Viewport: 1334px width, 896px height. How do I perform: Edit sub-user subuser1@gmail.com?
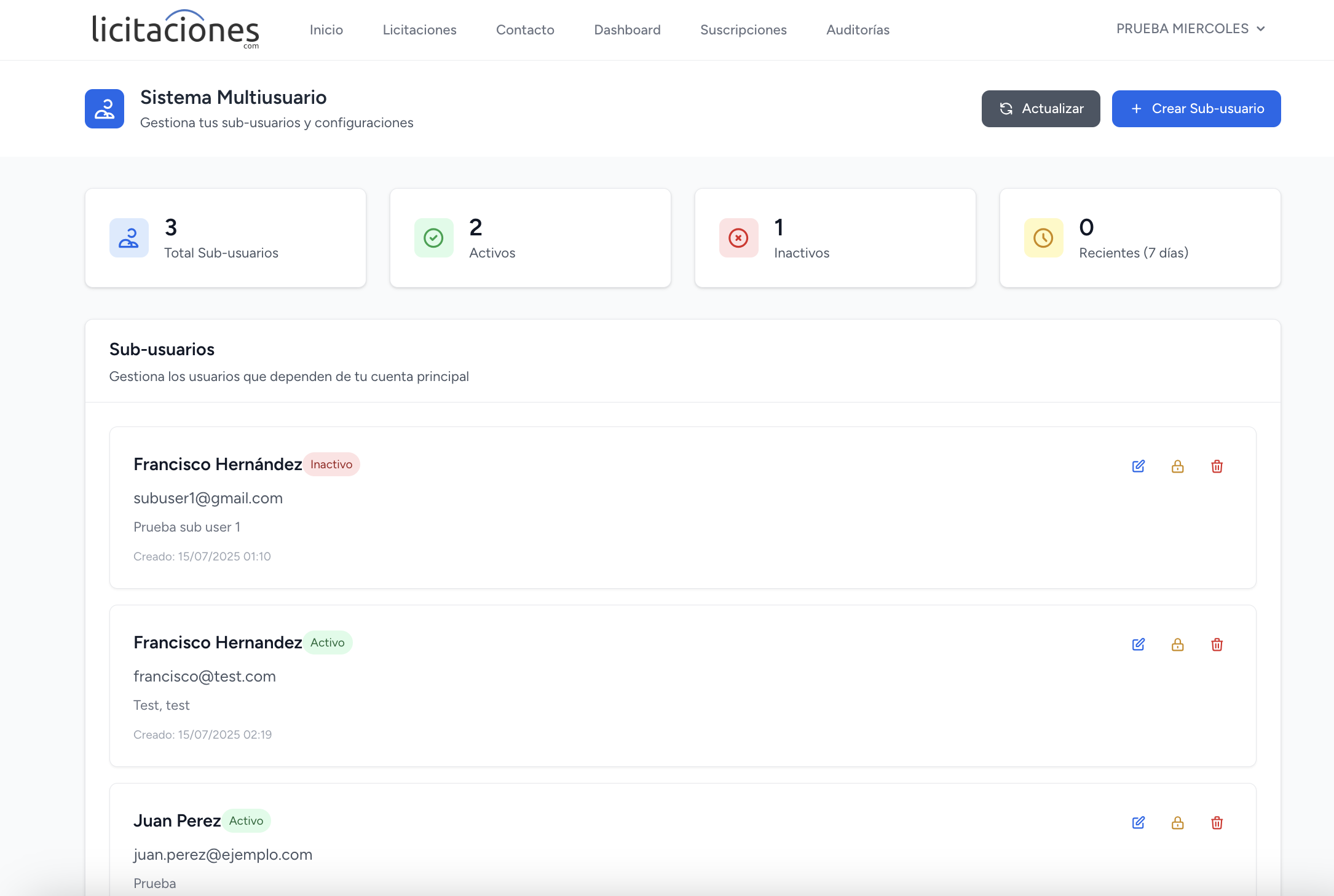pyautogui.click(x=1139, y=466)
